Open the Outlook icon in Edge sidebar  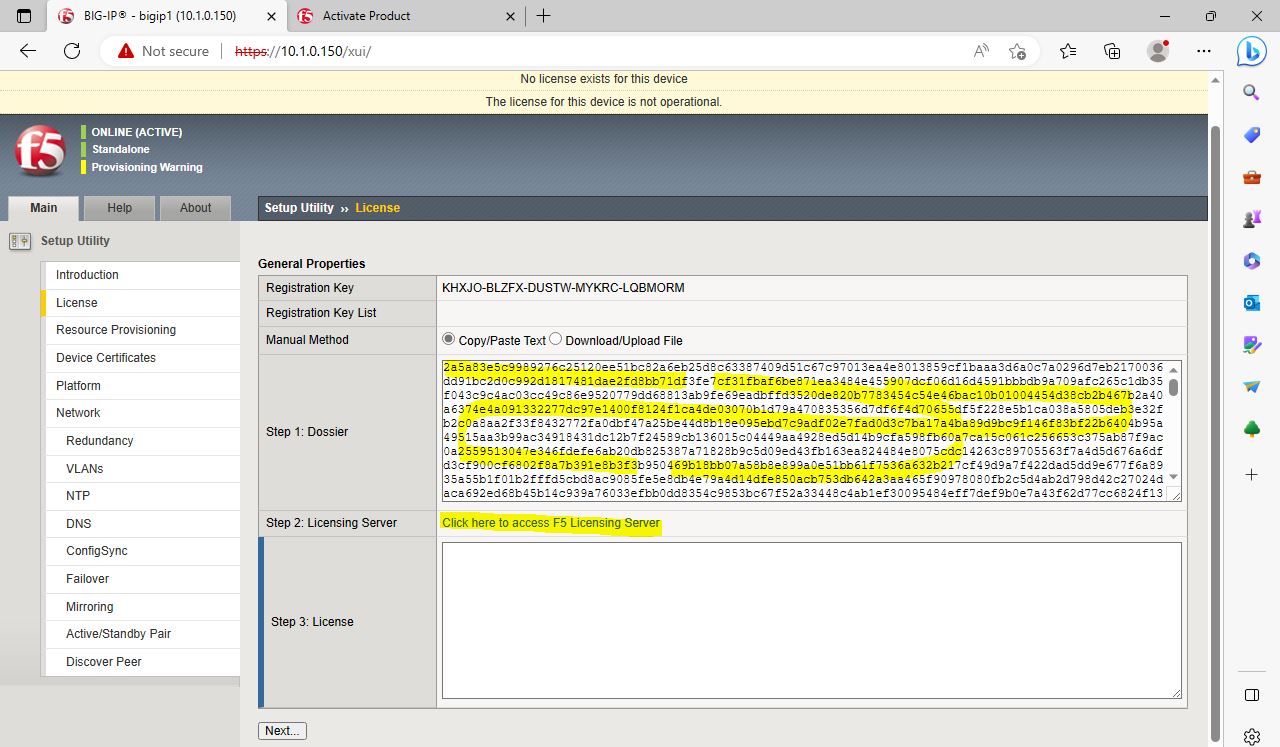coord(1251,302)
